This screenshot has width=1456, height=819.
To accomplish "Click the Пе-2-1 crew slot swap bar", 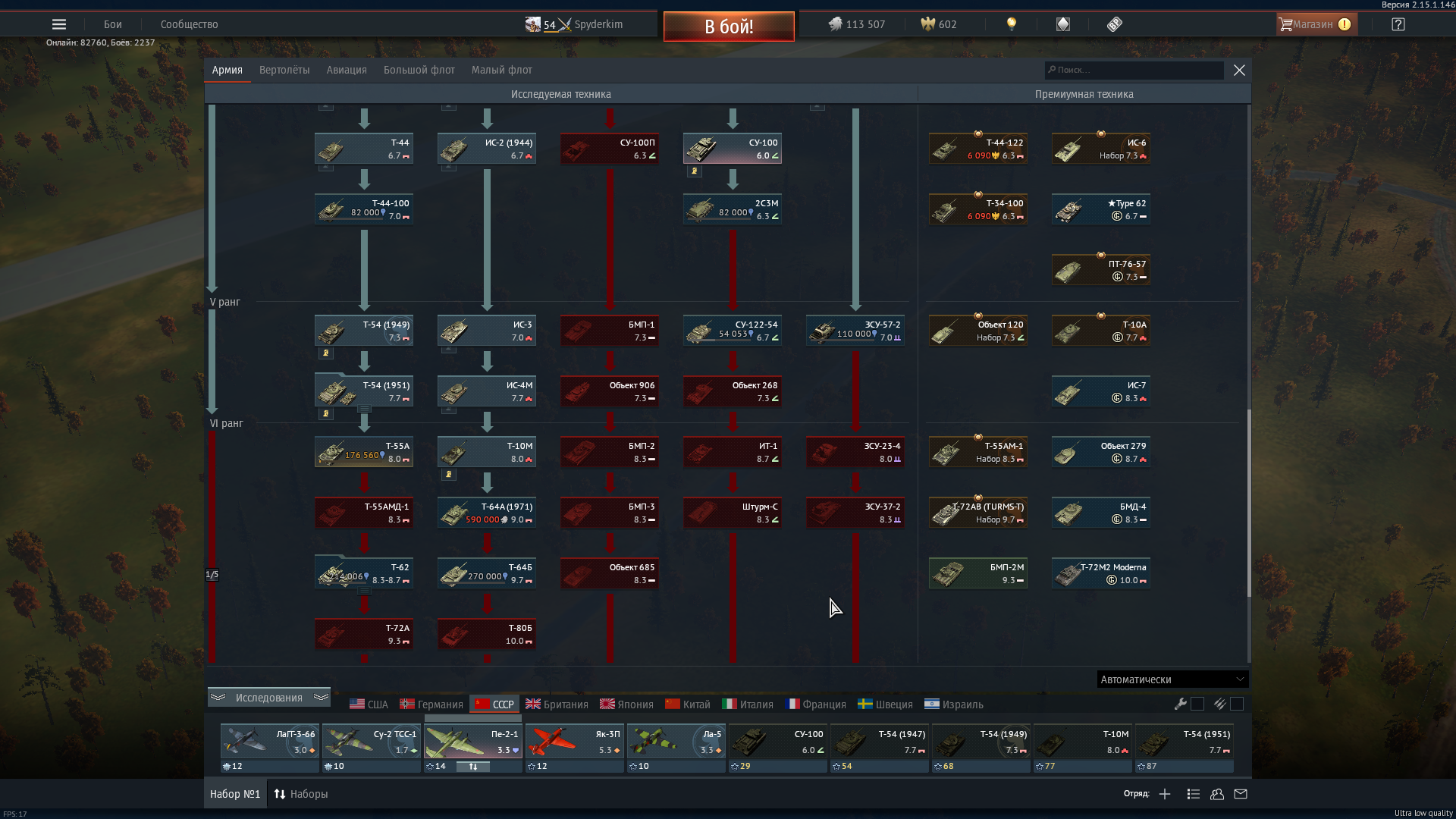I will [x=472, y=767].
